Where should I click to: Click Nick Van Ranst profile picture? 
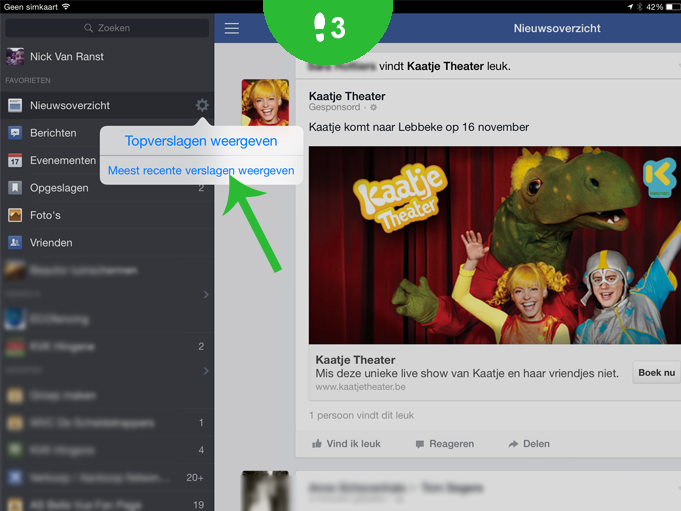coord(15,56)
